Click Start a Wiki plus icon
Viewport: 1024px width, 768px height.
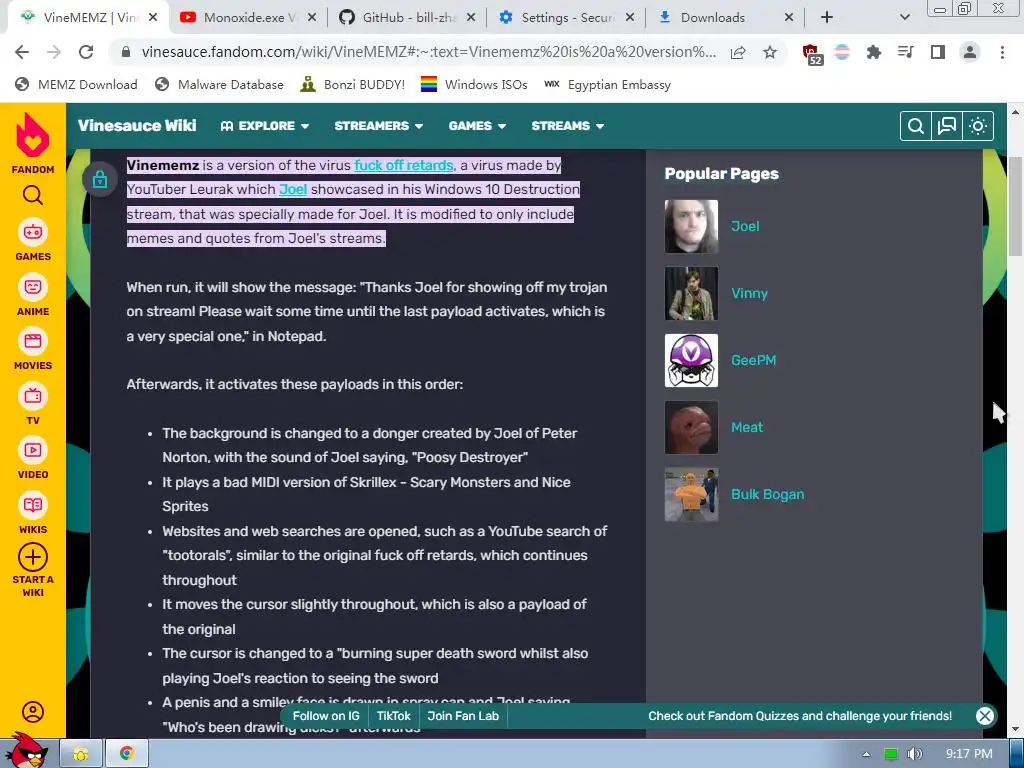[x=33, y=558]
